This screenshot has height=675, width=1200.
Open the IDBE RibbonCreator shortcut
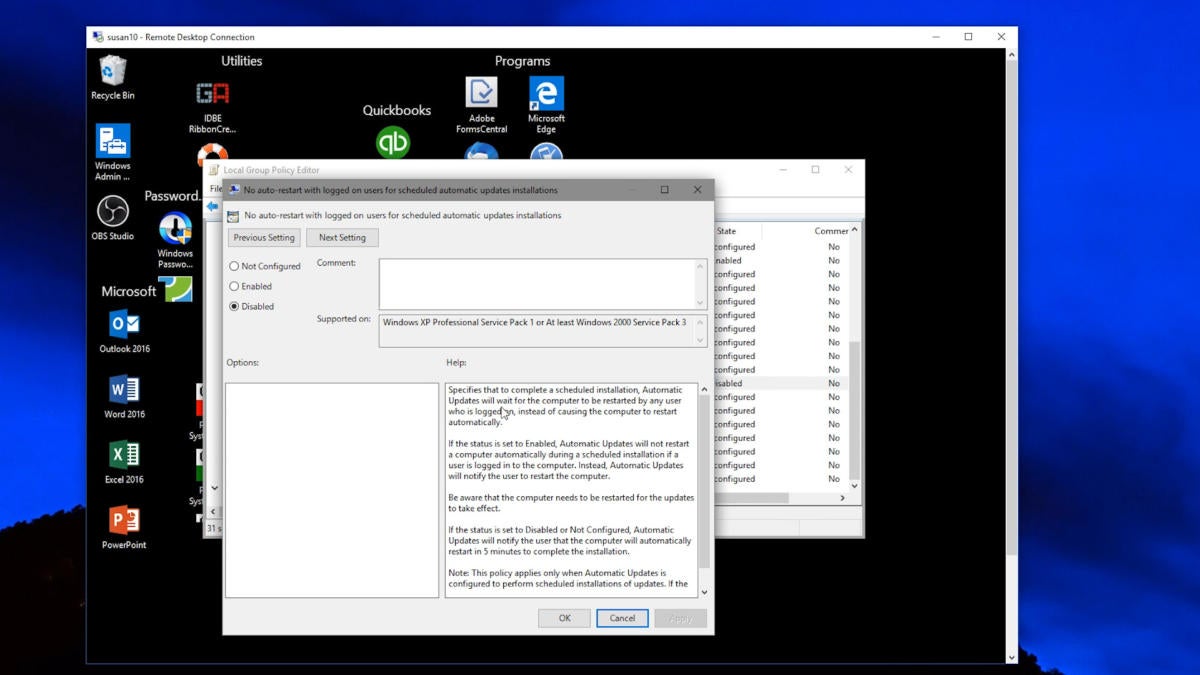[212, 108]
